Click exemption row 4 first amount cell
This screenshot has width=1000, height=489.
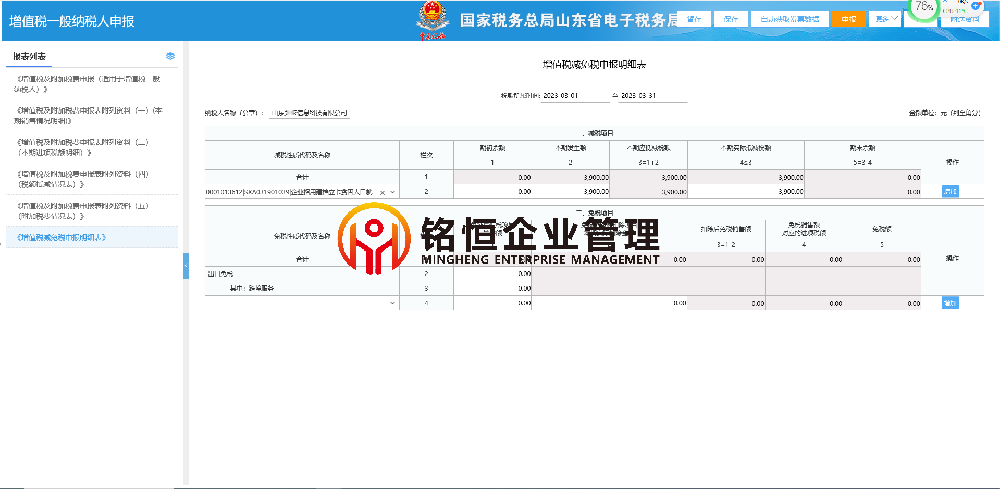pyautogui.click(x=492, y=303)
